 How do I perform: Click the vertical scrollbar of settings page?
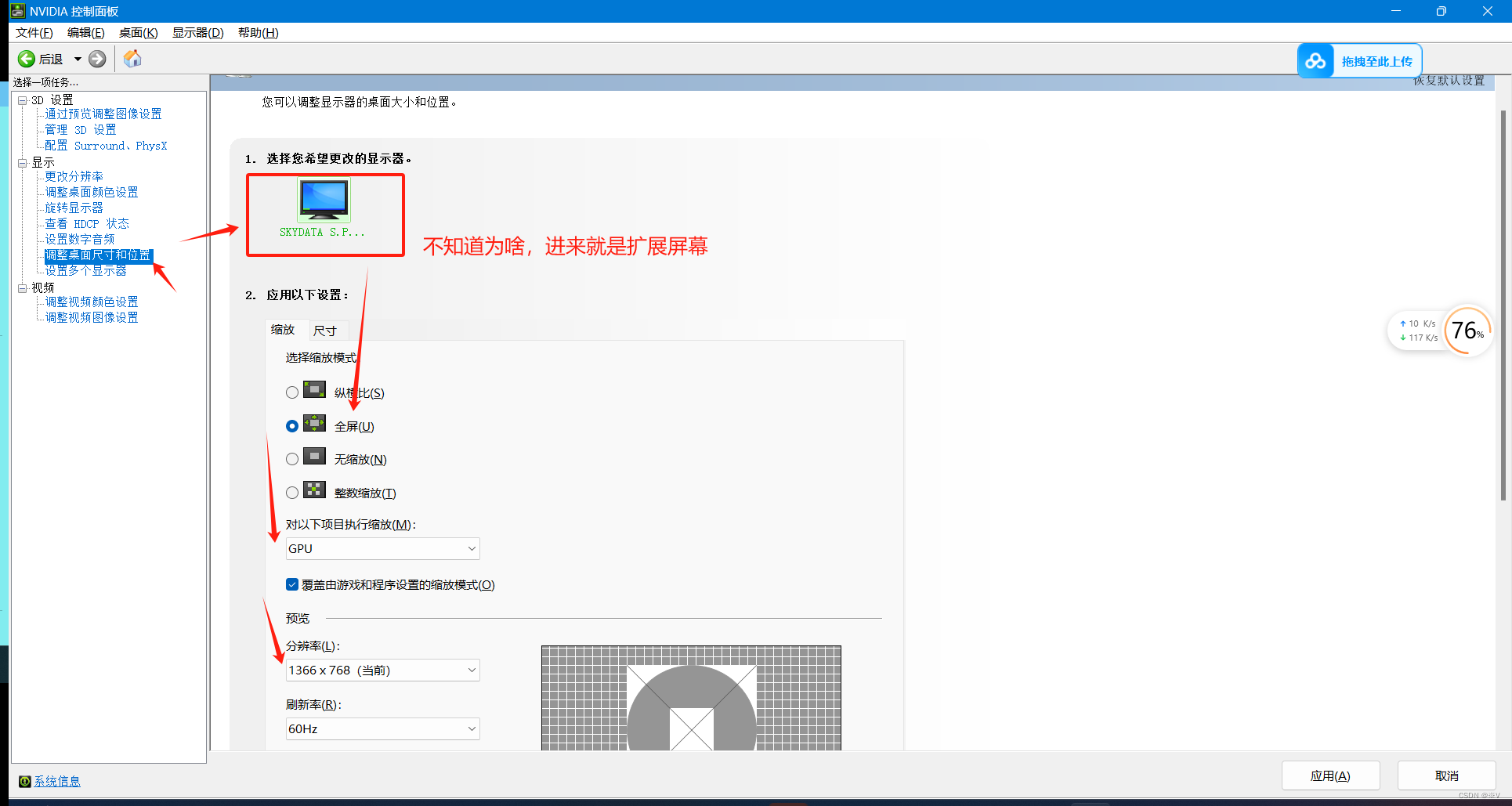(x=1503, y=305)
